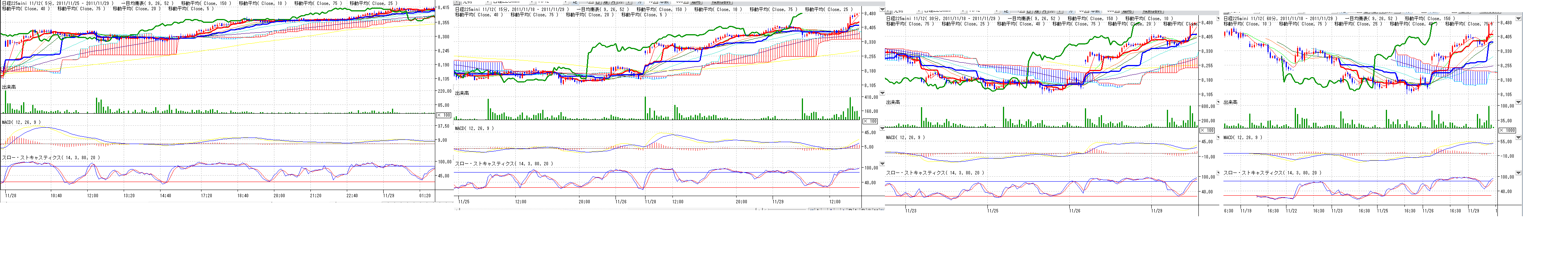Click horizontal scrollbar below the 15-minute chart
1568x266 pixels.
pos(609,210)
